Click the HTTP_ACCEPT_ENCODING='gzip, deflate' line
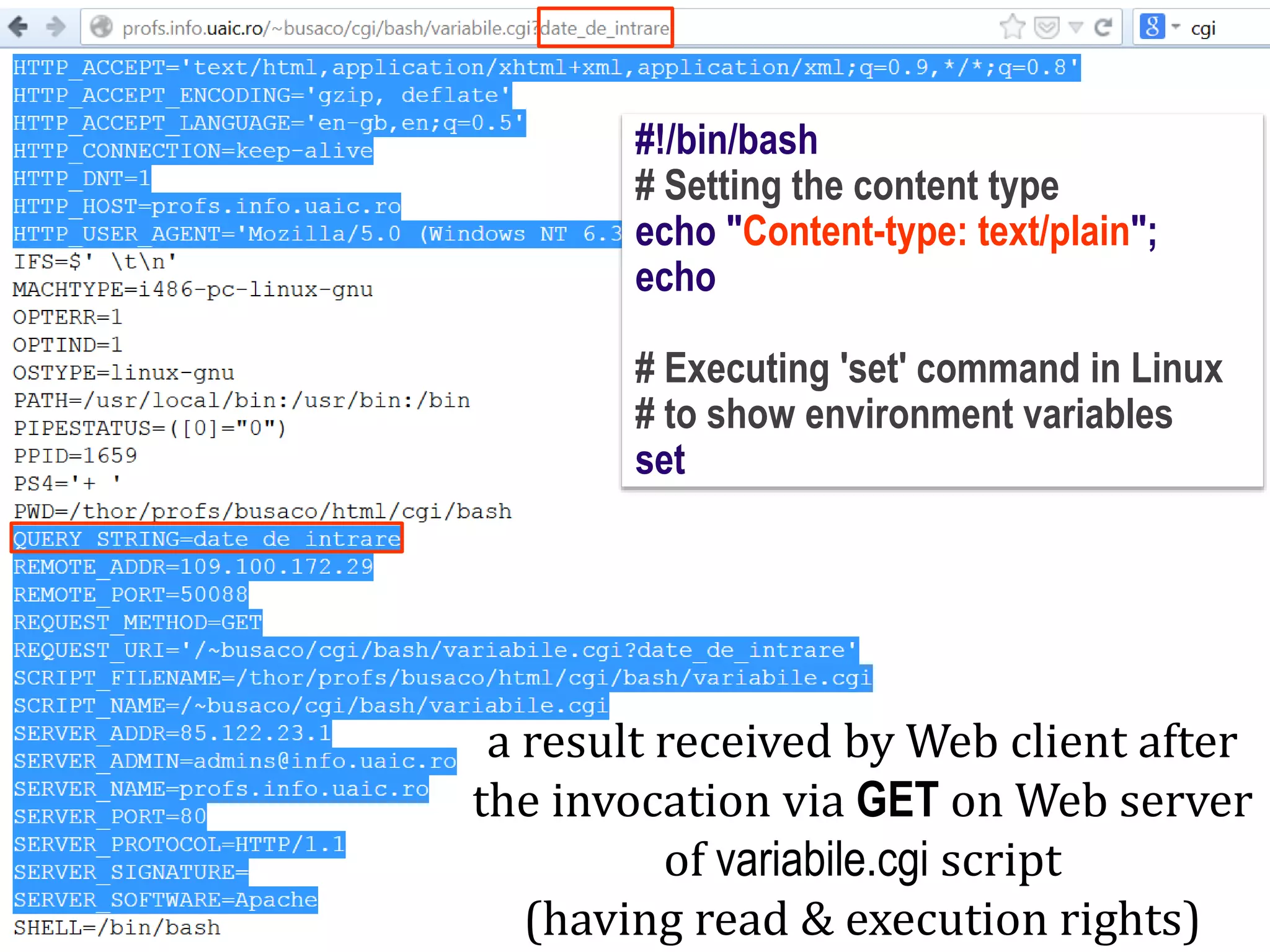 click(x=262, y=95)
